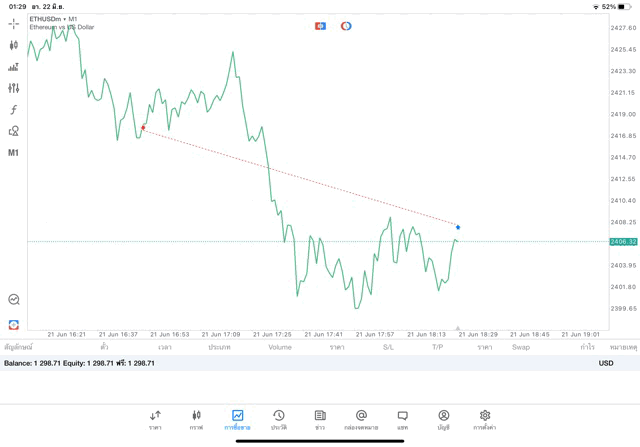The image size is (640, 447).
Task: Open the การตั้งค่า settings tab
Action: [x=485, y=420]
